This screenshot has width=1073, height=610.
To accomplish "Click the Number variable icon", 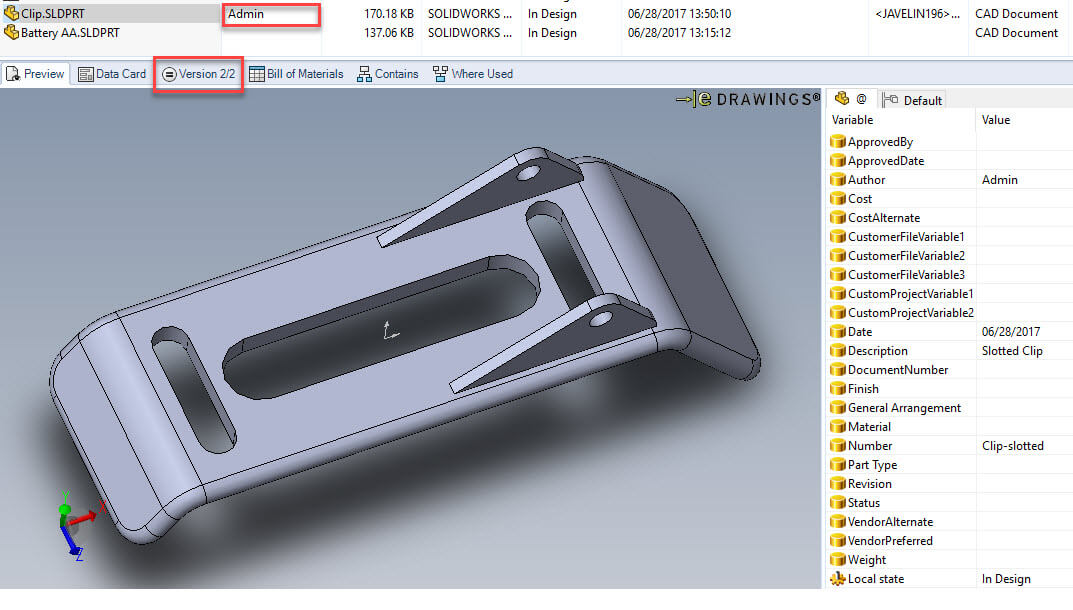I will coord(838,446).
